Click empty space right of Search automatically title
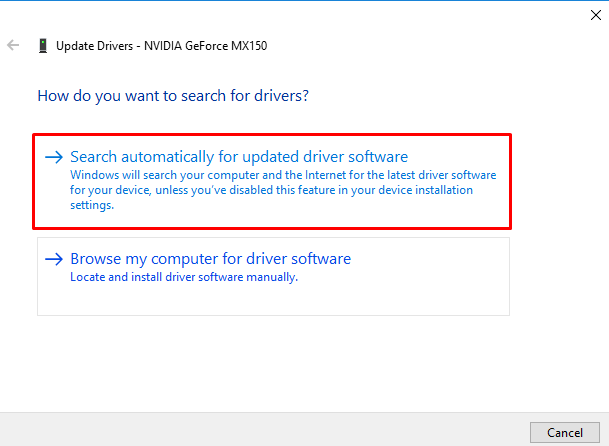 pos(460,157)
